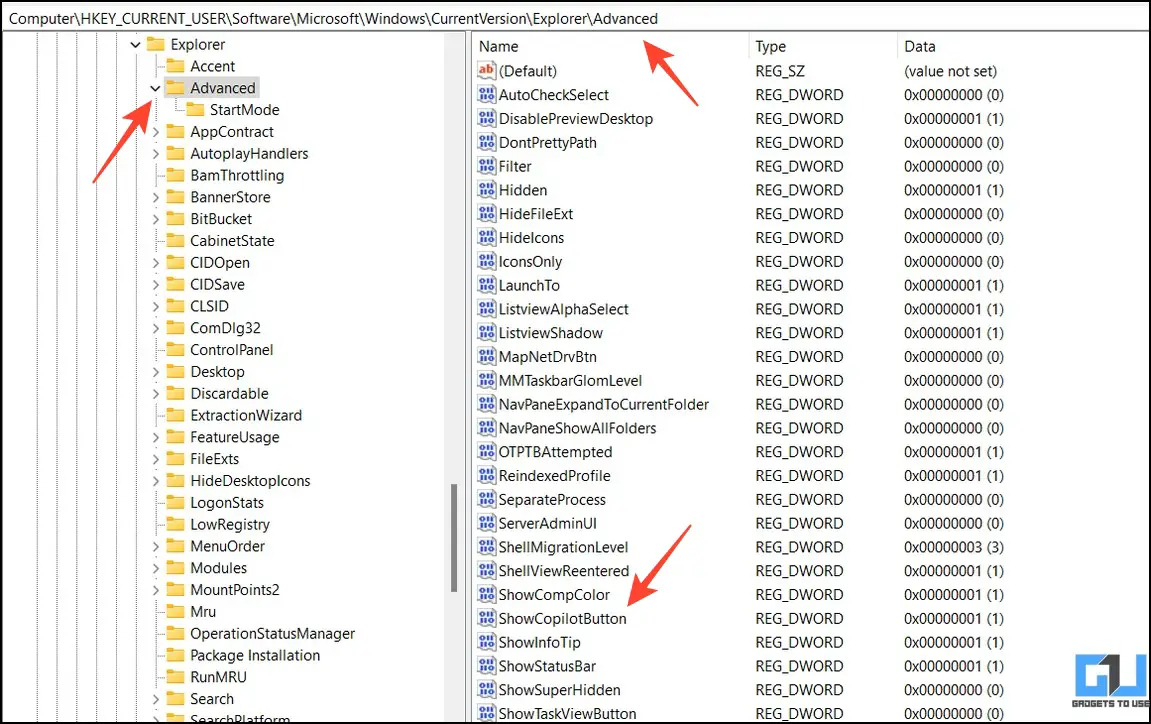This screenshot has width=1151, height=724.
Task: Select the ControlPanel key
Action: point(231,350)
